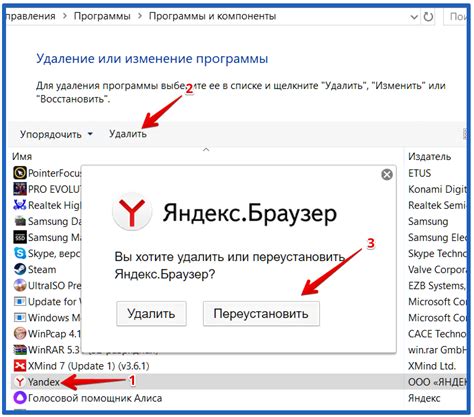
Task: Click the Яндекс.Браузер logo in dialog
Action: (x=132, y=212)
